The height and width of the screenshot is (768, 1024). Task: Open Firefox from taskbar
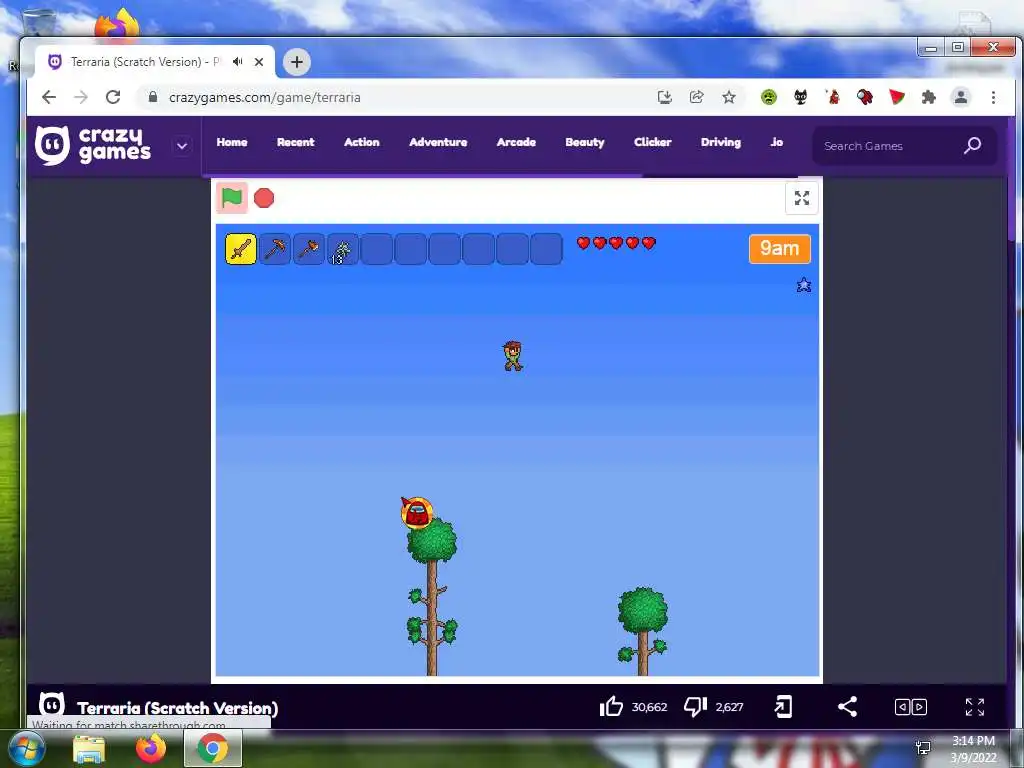pos(151,748)
